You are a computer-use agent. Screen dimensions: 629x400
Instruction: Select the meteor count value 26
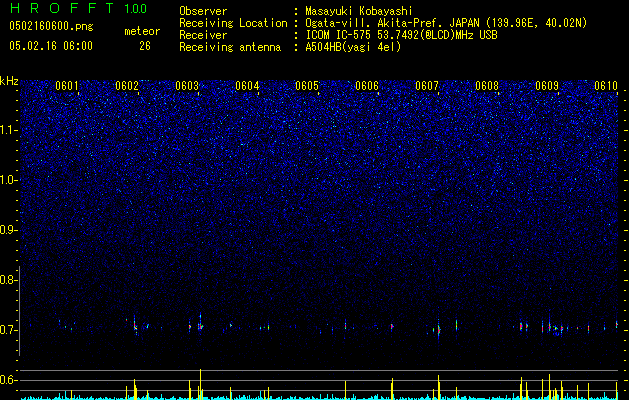145,46
